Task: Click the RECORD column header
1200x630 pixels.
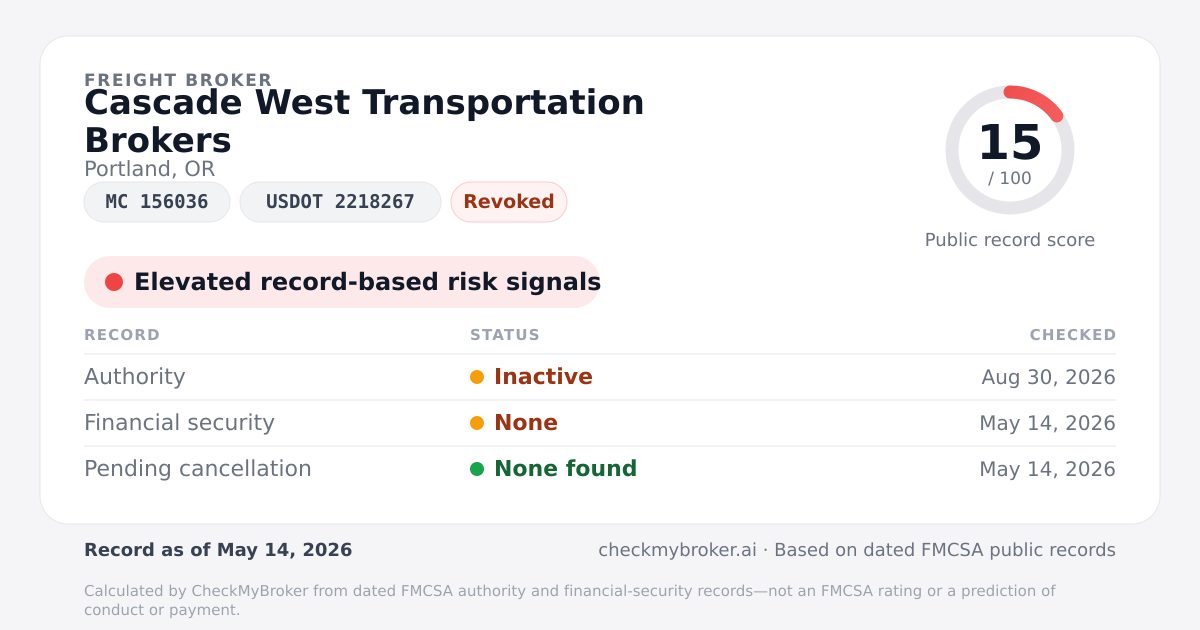Action: [x=122, y=335]
